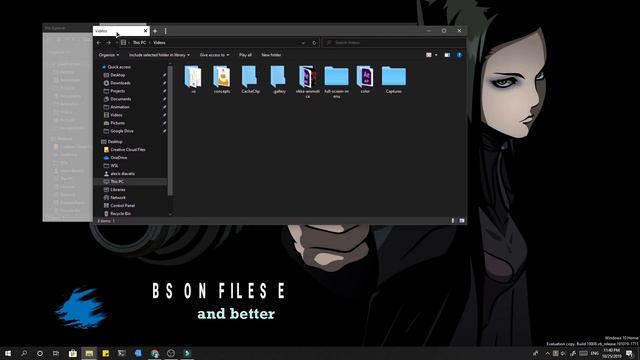The image size is (640, 360).
Task: Open the gallery folder
Action: [x=279, y=80]
